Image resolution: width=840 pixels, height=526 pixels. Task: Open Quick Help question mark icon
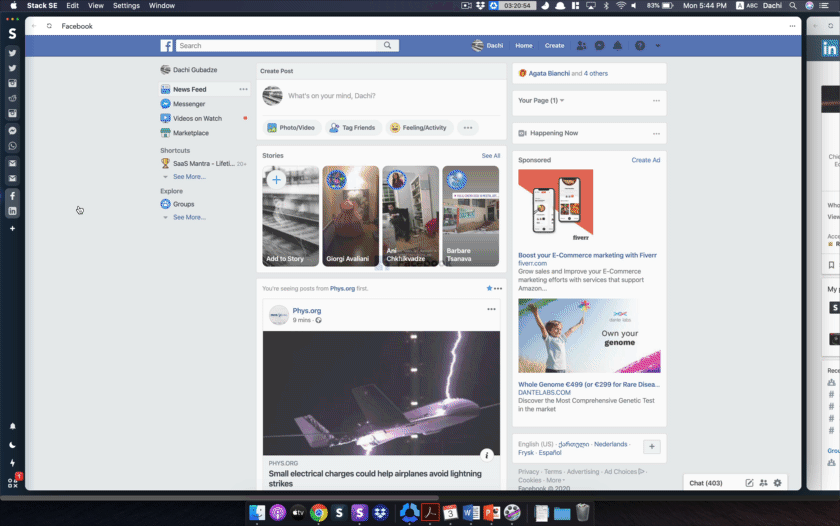[x=640, y=46]
